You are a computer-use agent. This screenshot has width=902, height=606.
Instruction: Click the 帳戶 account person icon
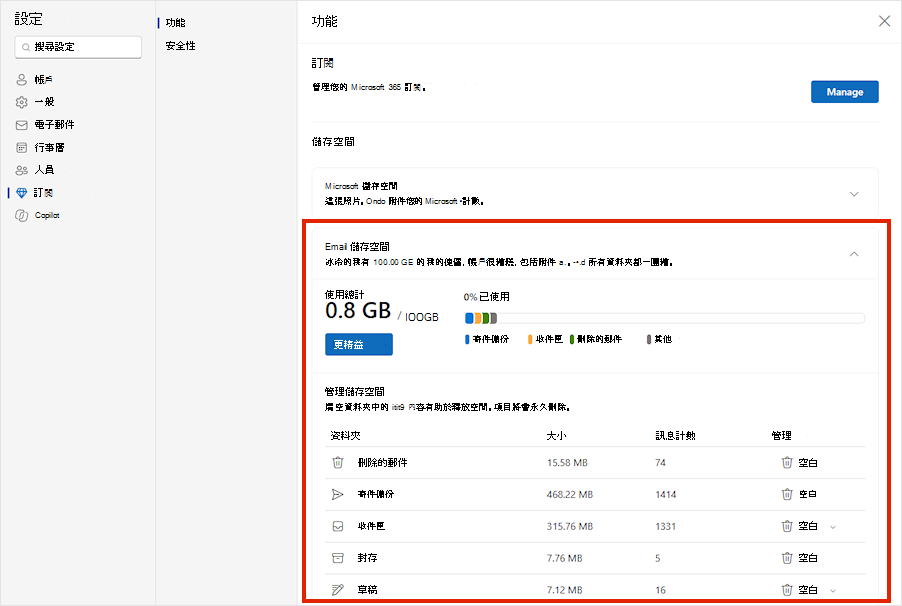(21, 79)
